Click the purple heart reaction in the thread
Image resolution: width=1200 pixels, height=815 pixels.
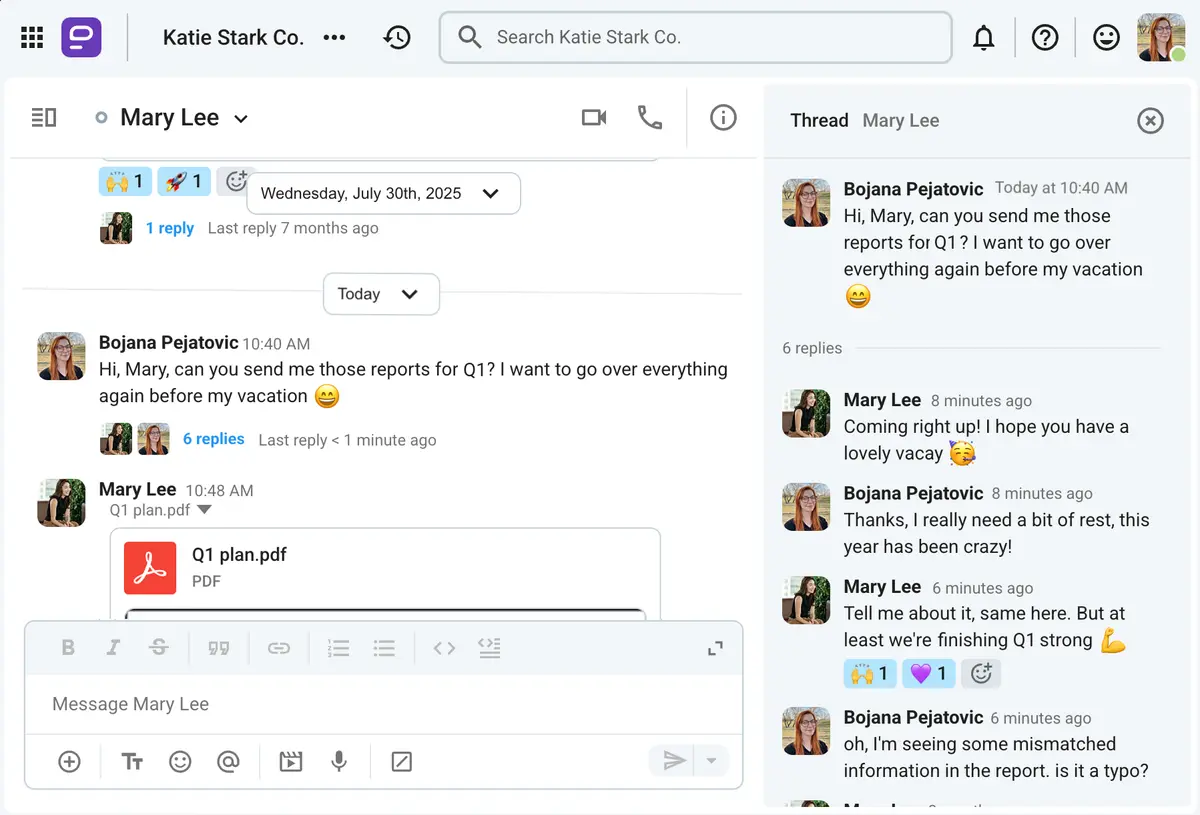coord(928,674)
